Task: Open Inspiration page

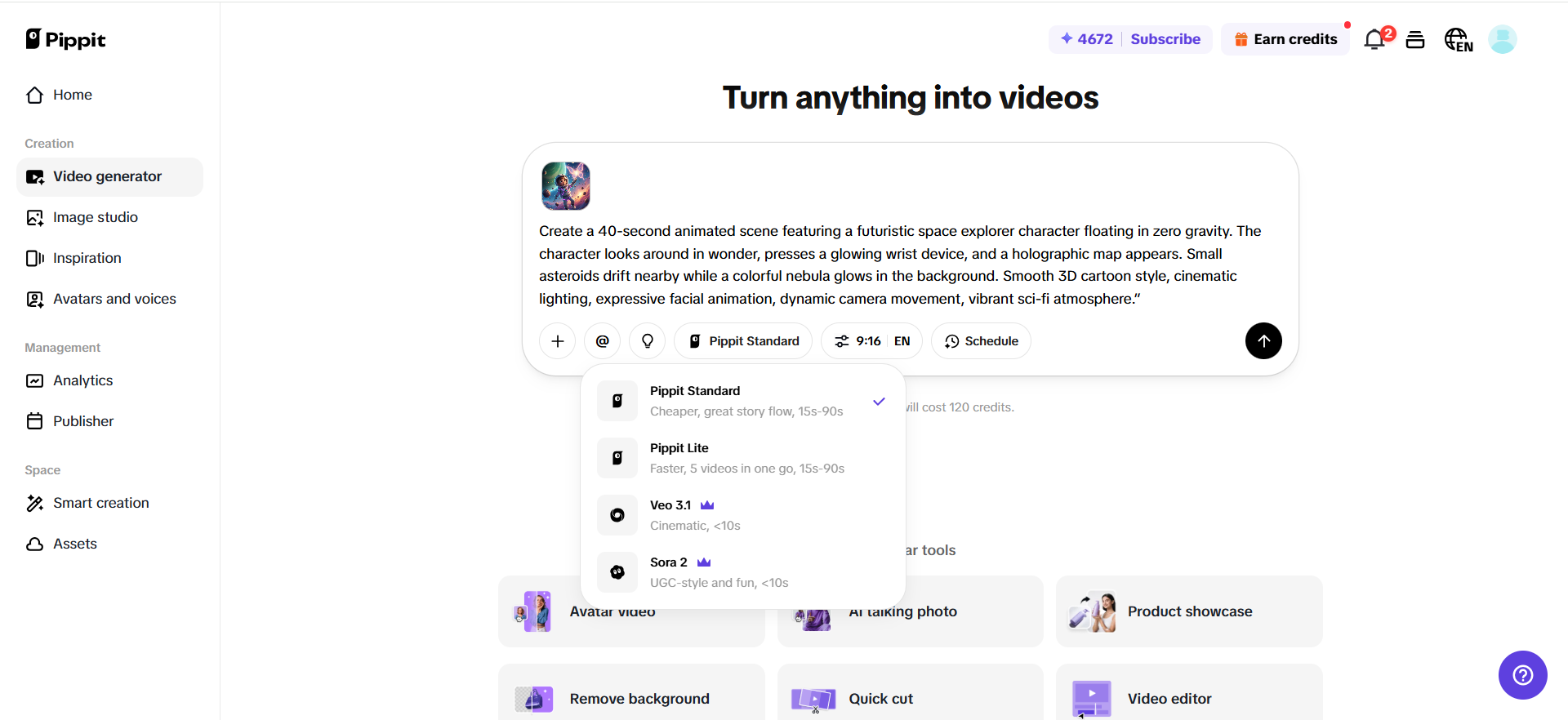Action: 109,258
